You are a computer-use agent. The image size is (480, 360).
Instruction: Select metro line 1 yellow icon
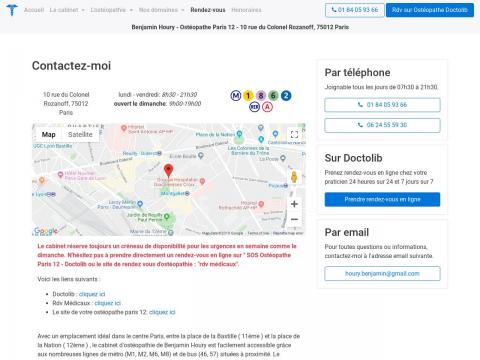(248, 96)
